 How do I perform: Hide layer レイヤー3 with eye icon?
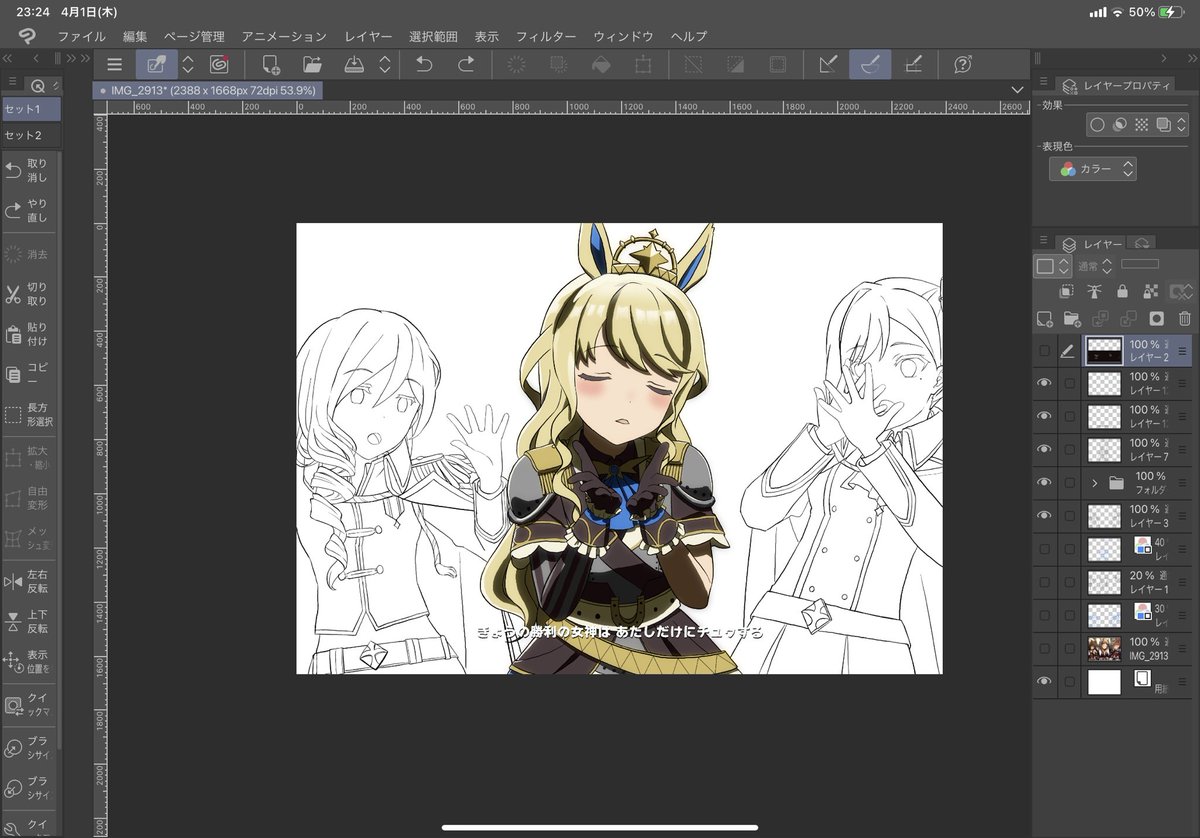click(1045, 515)
